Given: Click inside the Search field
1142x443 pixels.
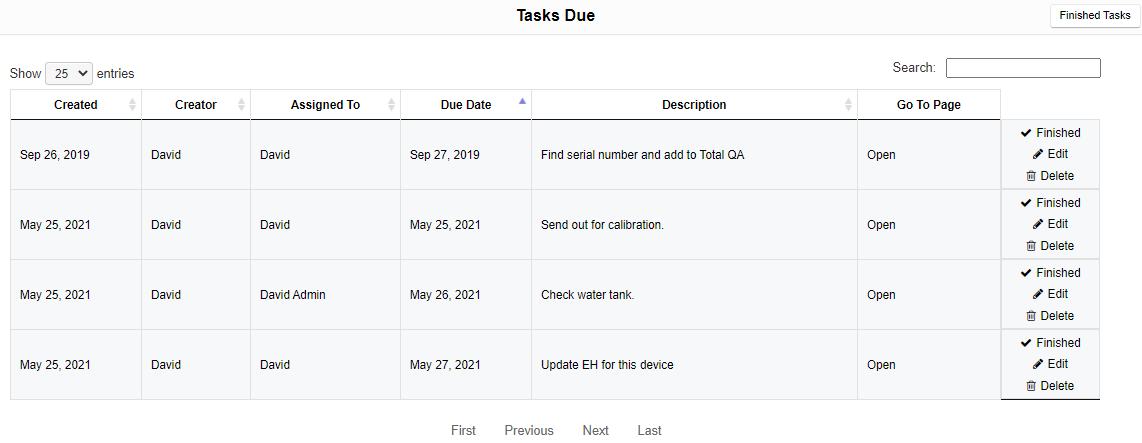Looking at the screenshot, I should [1023, 68].
